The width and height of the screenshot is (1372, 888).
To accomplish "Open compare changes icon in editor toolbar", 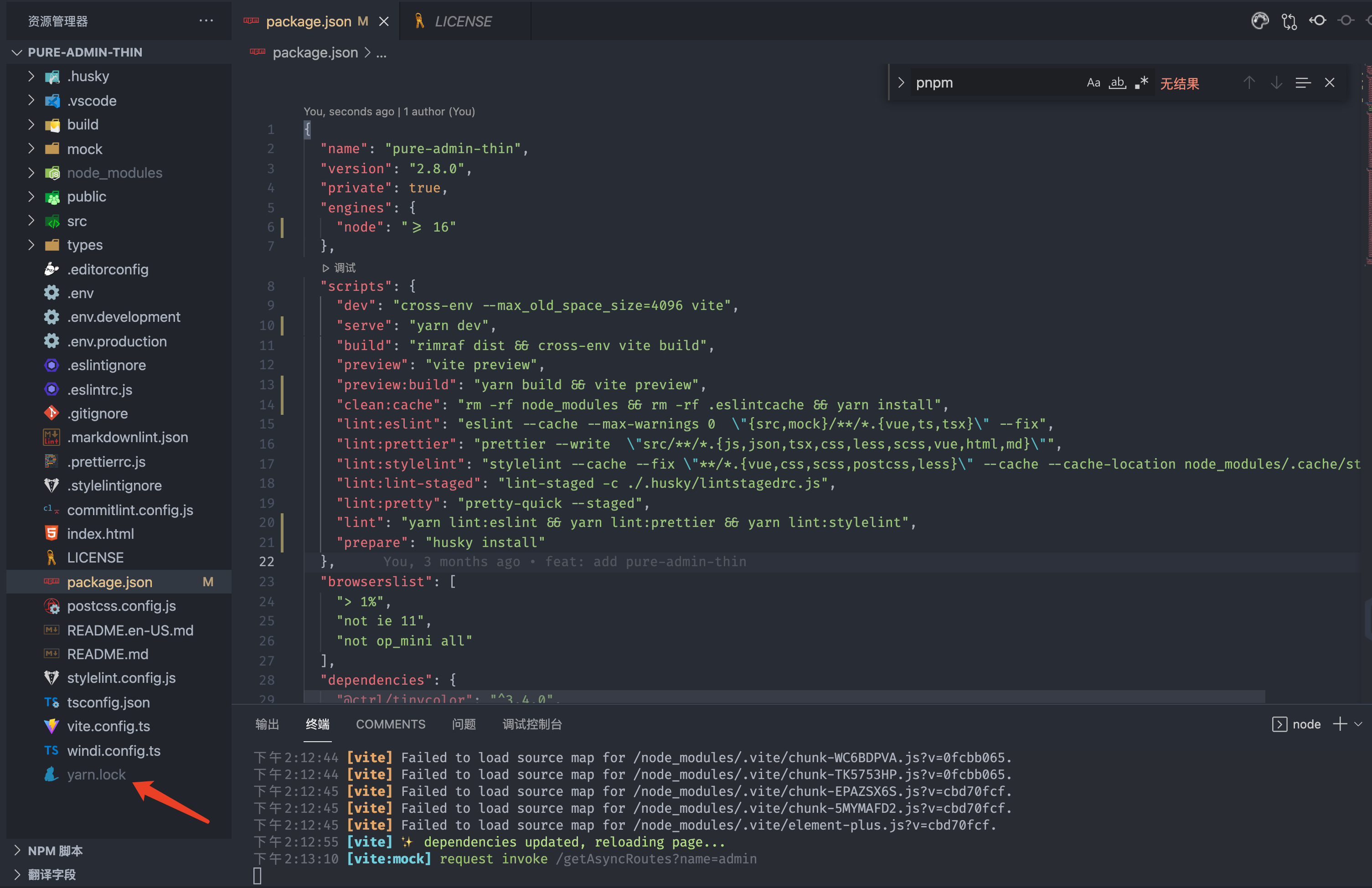I will (1289, 21).
